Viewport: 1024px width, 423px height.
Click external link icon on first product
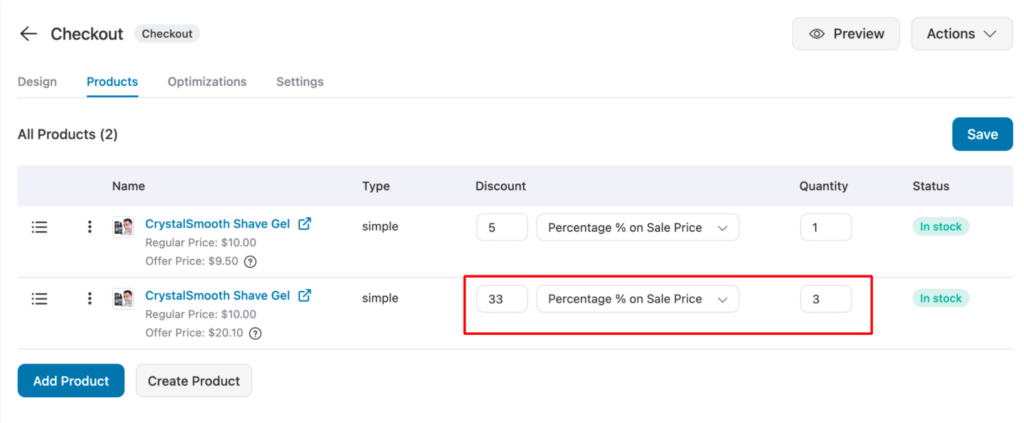tap(305, 224)
